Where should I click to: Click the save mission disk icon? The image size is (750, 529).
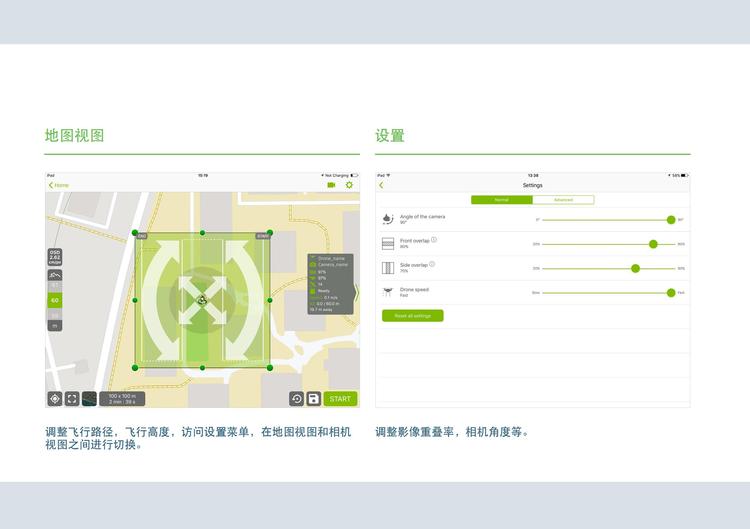click(x=313, y=398)
